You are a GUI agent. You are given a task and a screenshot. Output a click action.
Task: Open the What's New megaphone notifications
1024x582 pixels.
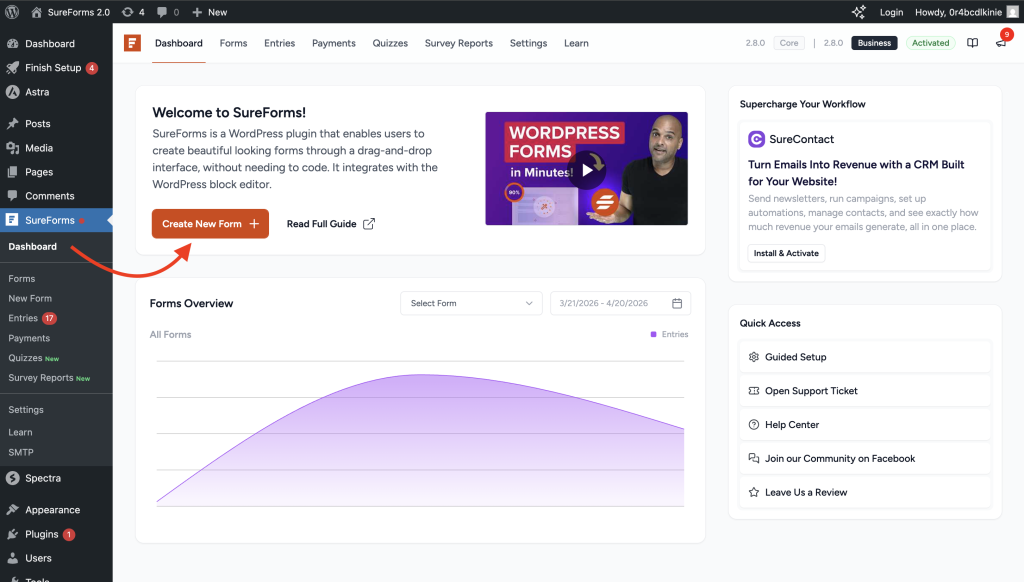[1001, 43]
